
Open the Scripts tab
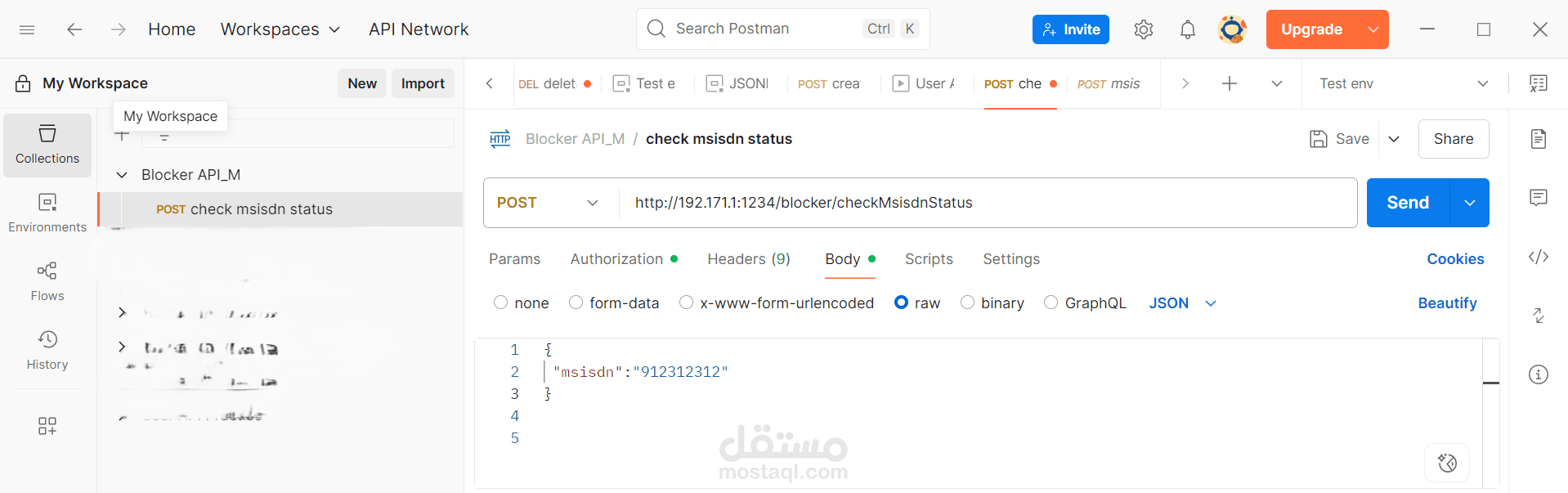click(929, 259)
